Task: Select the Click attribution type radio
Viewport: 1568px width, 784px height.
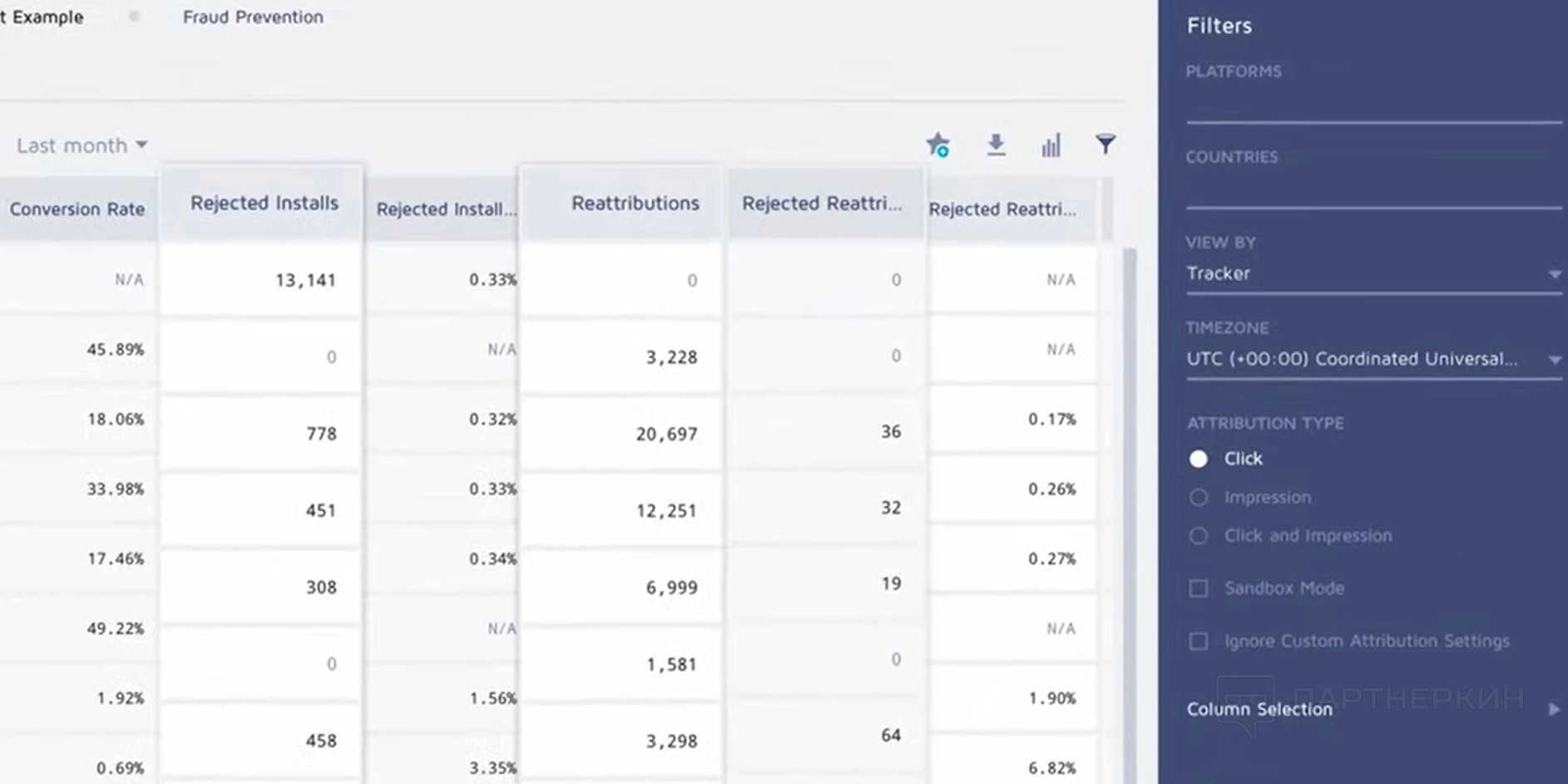Action: [1199, 459]
